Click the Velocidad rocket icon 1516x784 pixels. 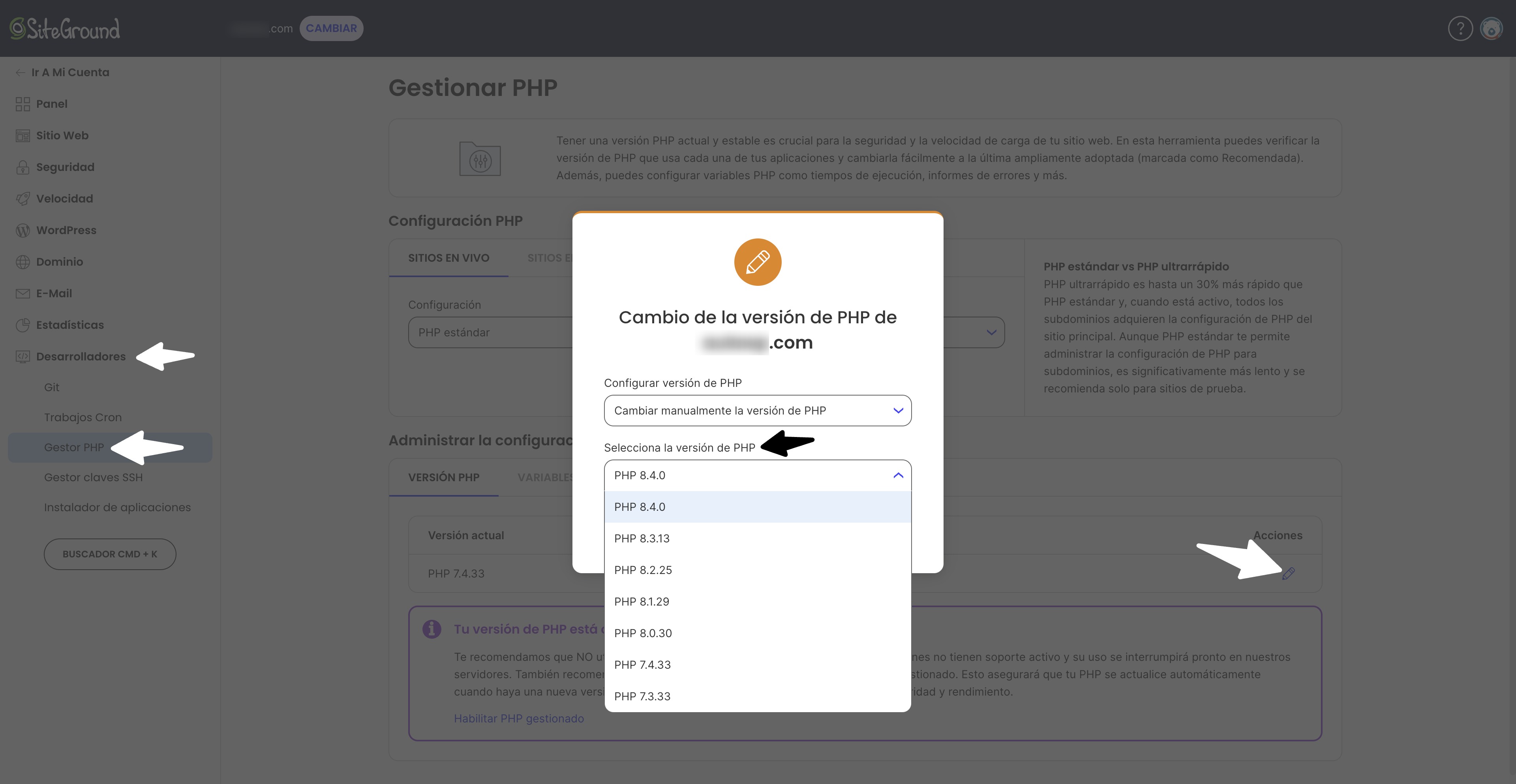[23, 199]
